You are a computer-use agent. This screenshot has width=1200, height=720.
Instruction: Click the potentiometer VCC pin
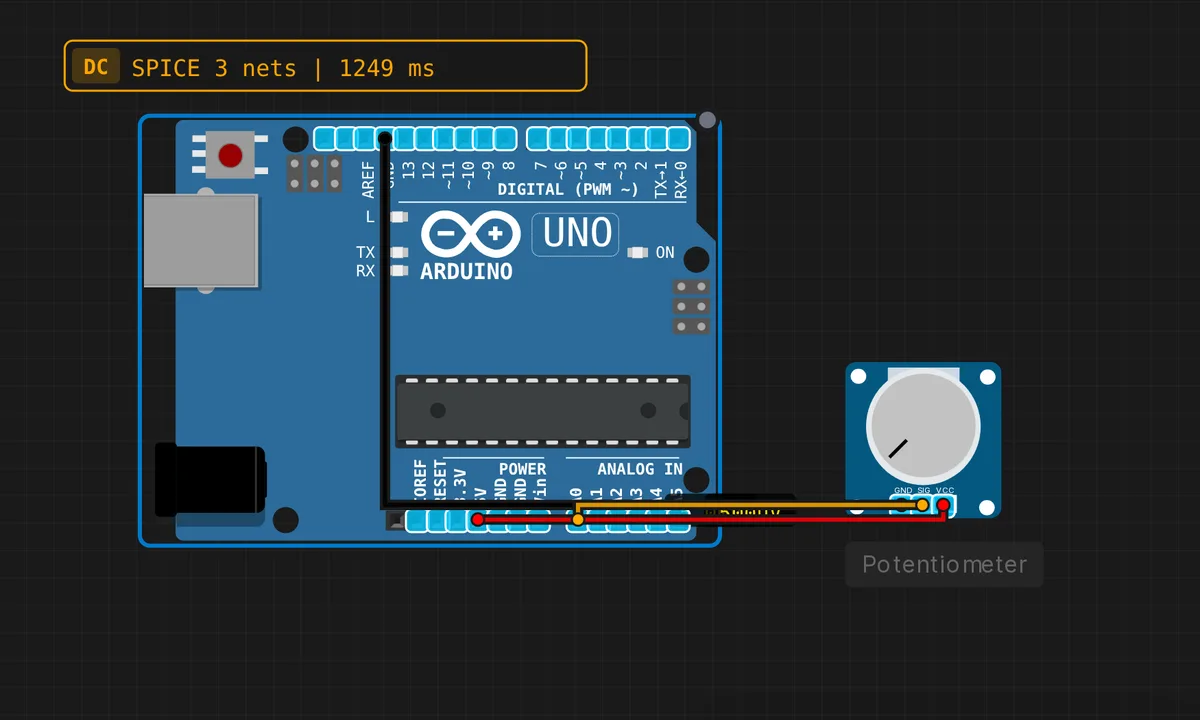[x=943, y=506]
